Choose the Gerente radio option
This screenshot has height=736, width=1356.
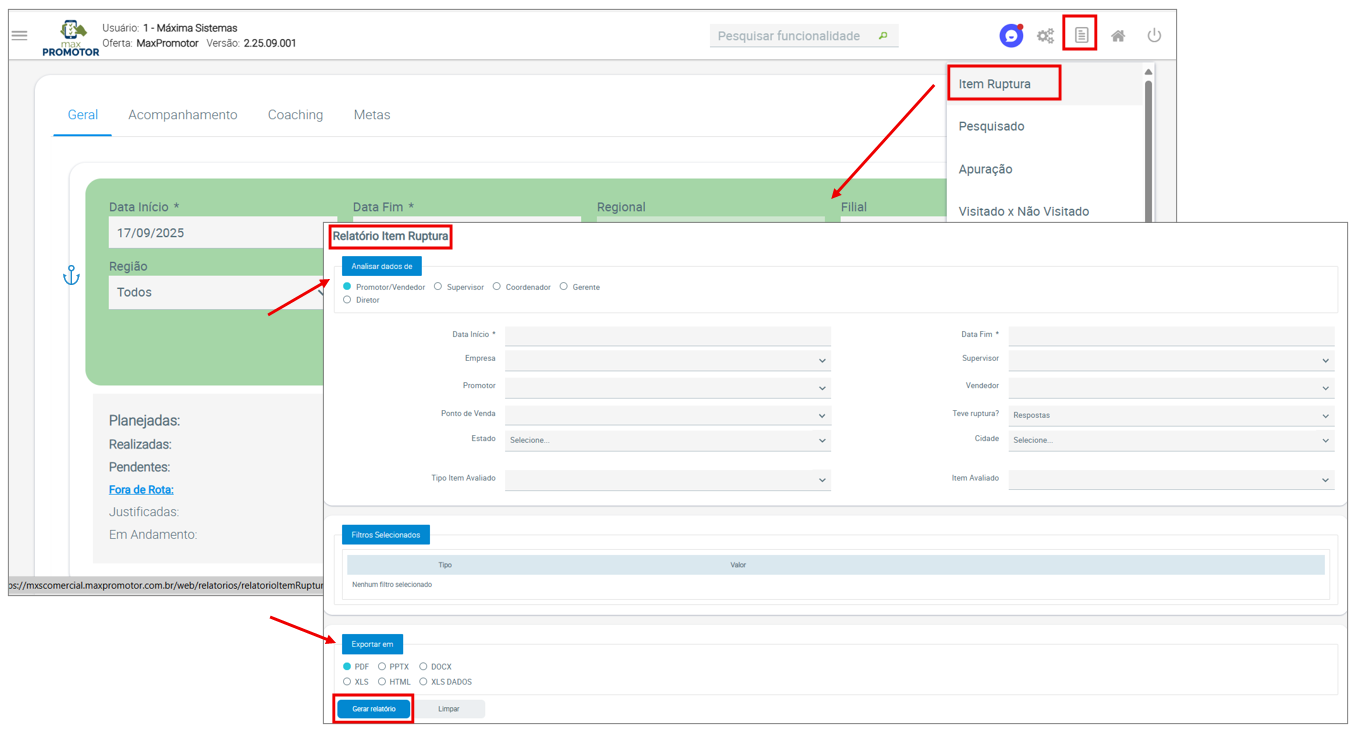[564, 287]
